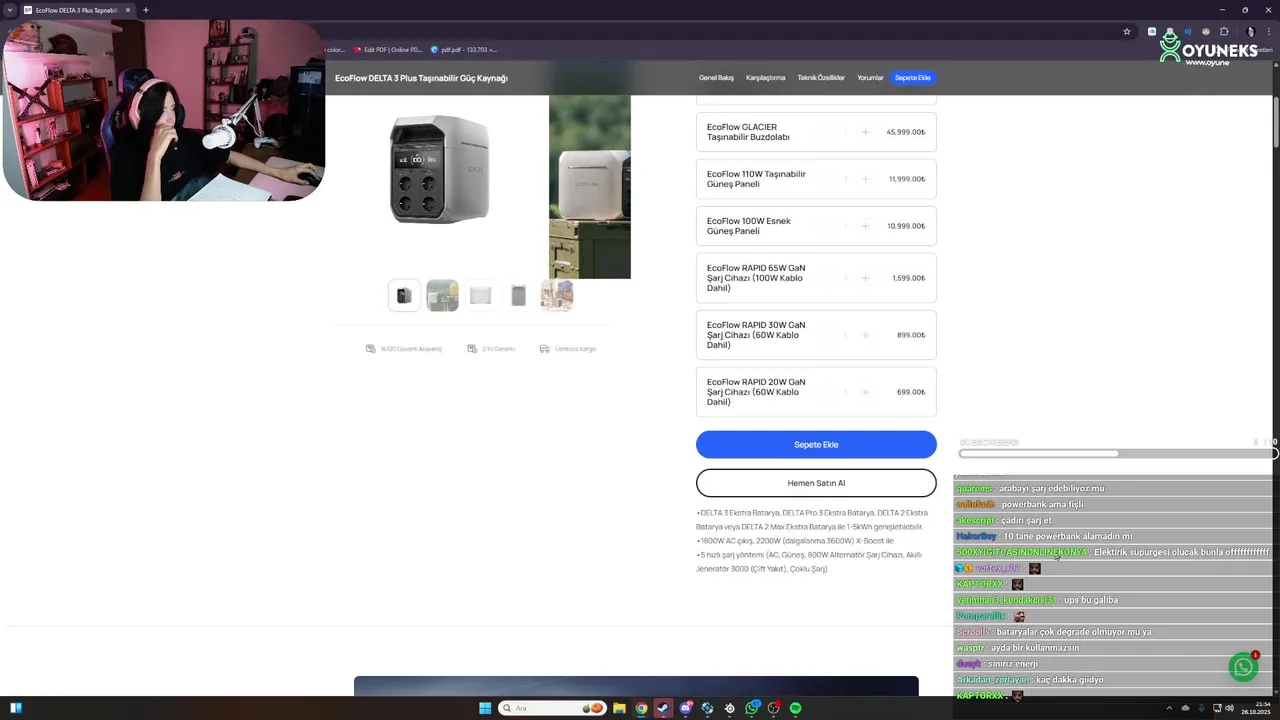Screen dimensions: 1280x720
Task: Go to the Karşılaştırma section
Action: (x=765, y=78)
